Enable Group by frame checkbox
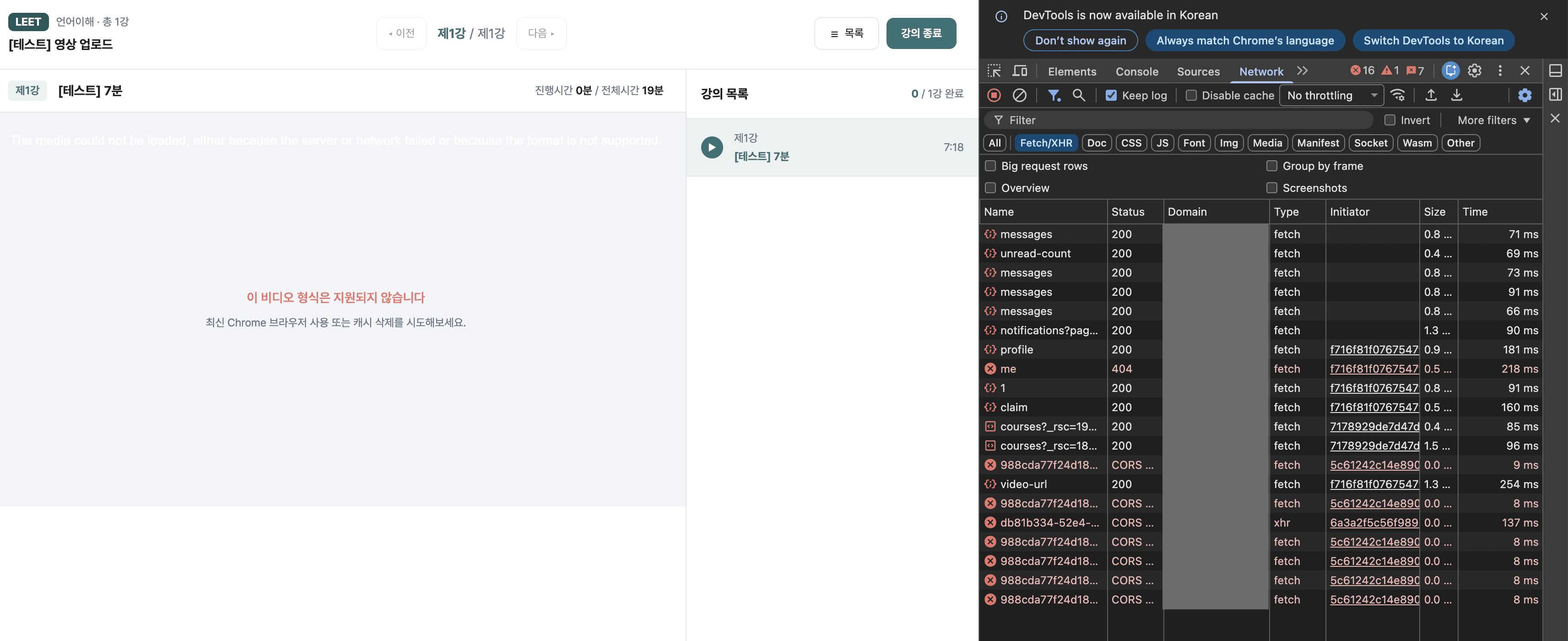Viewport: 1568px width, 641px height. click(1271, 166)
